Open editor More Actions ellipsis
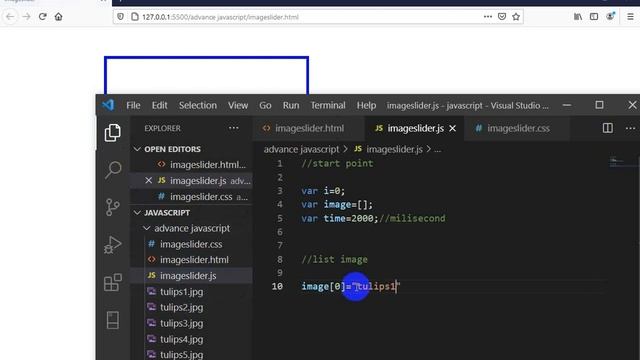 pyautogui.click(x=630, y=128)
